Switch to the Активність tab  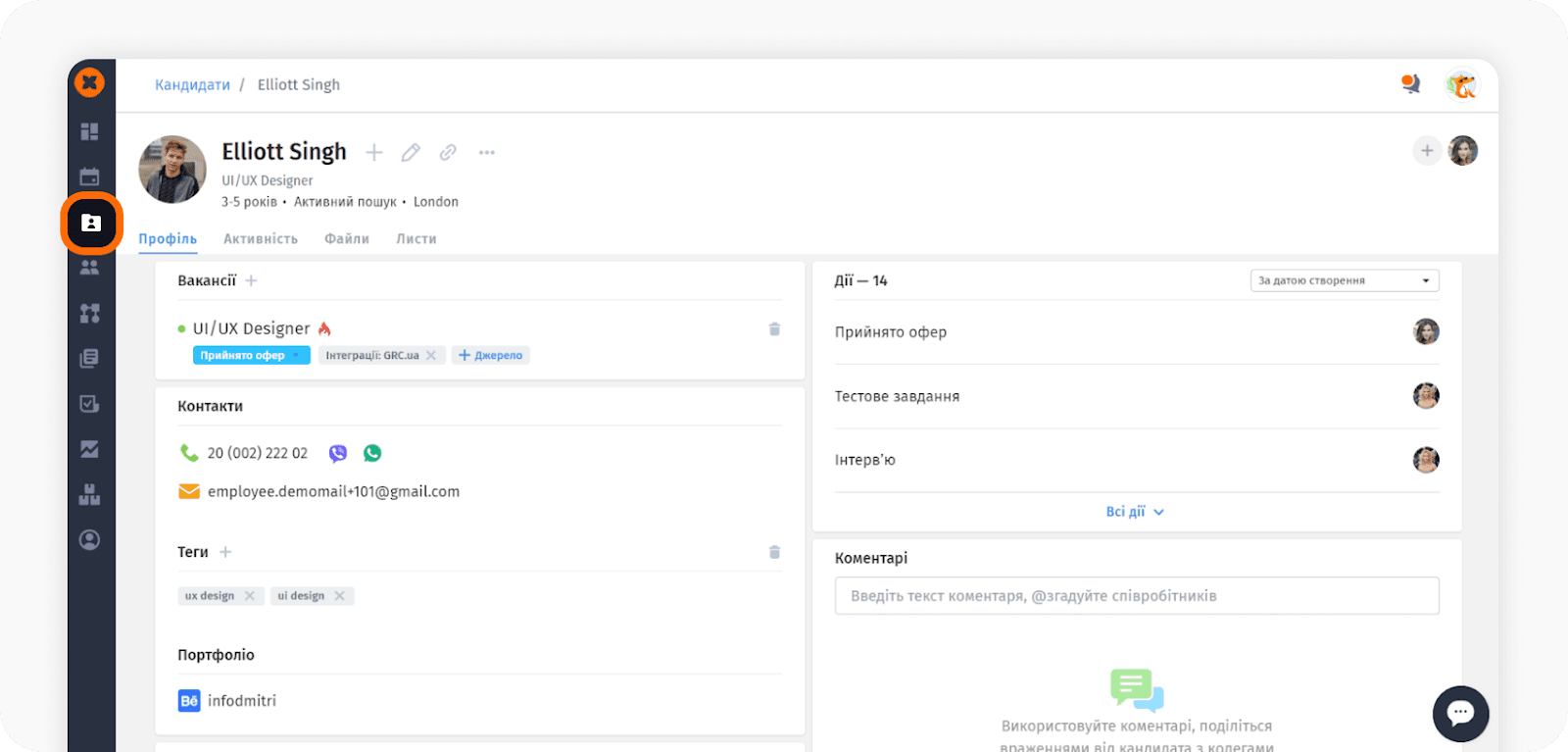pyautogui.click(x=260, y=238)
